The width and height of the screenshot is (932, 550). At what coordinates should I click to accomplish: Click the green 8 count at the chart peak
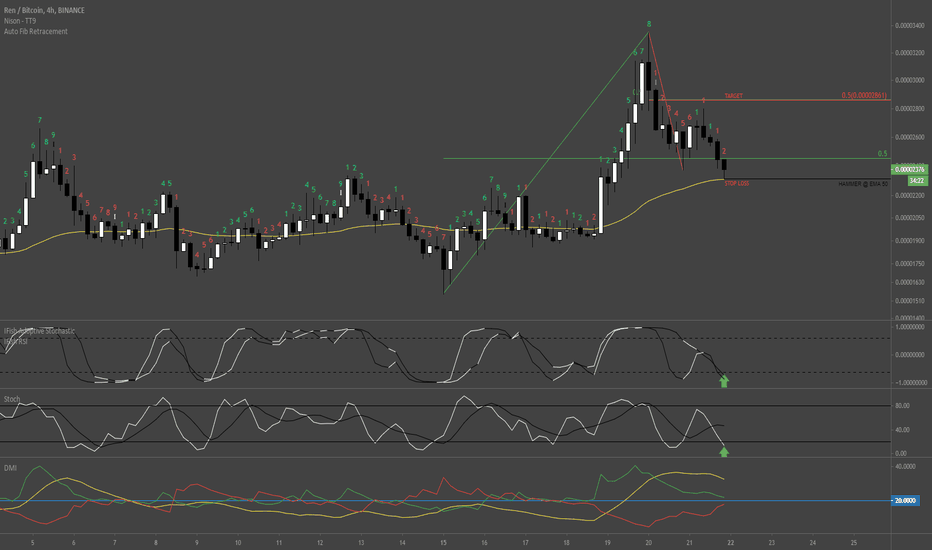[649, 24]
